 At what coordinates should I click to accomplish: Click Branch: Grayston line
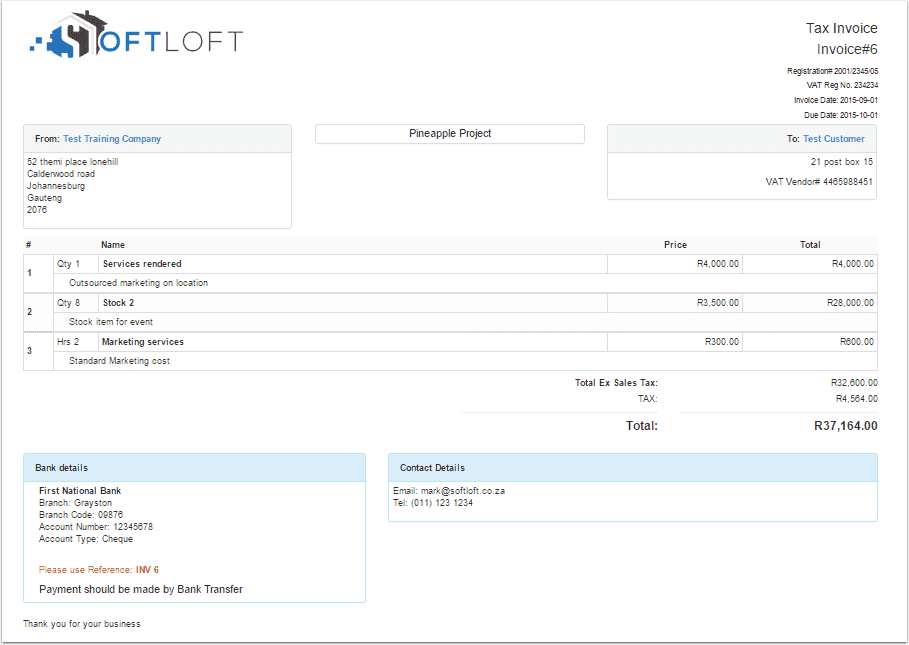(75, 503)
